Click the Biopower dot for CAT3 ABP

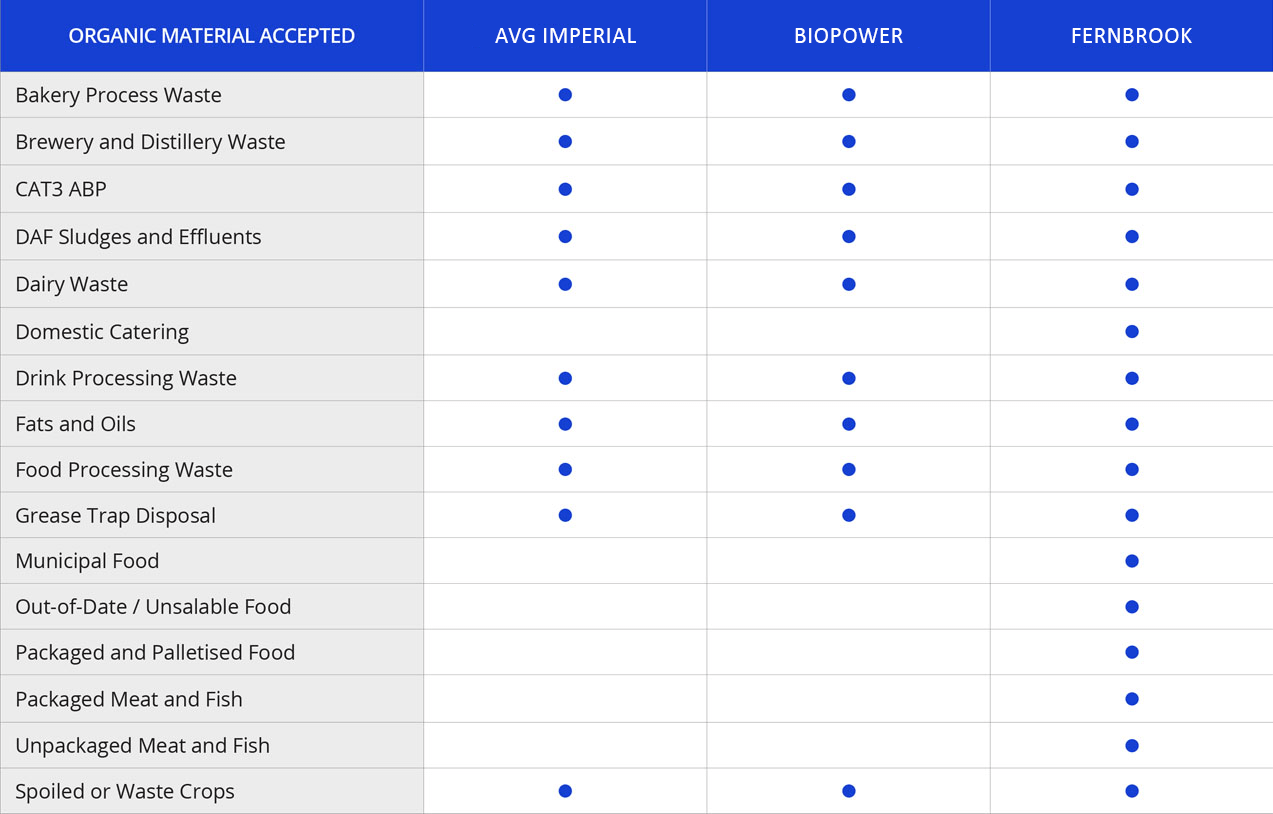(849, 189)
